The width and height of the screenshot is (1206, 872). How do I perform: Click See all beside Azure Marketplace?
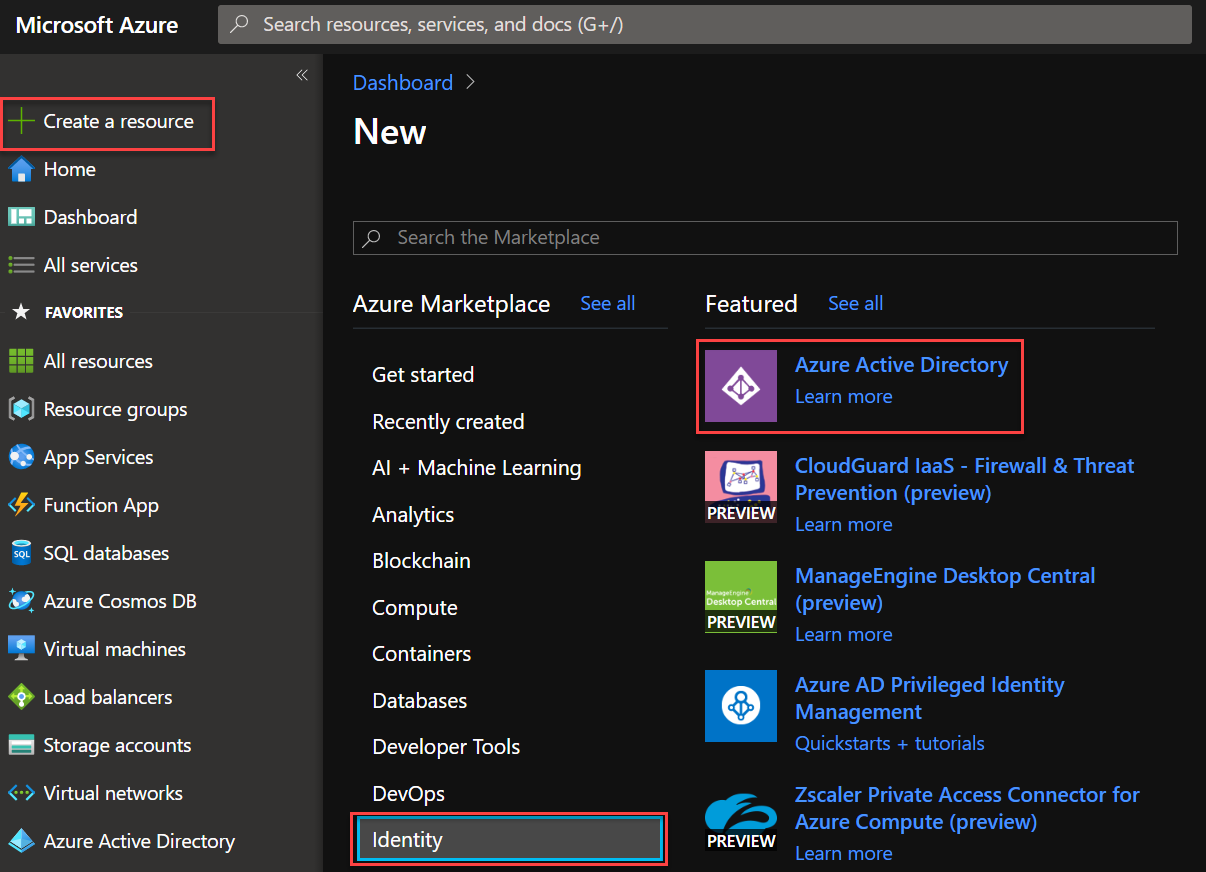[608, 303]
